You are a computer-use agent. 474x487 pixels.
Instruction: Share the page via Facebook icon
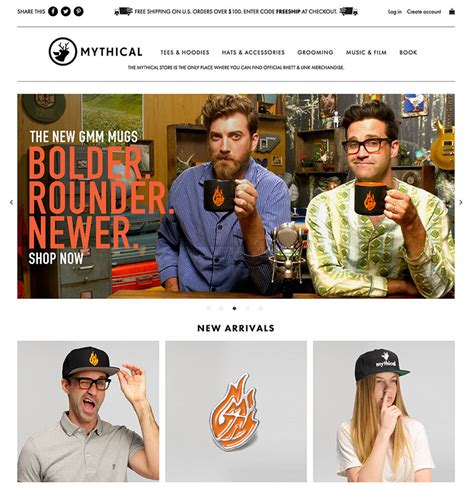(x=53, y=11)
